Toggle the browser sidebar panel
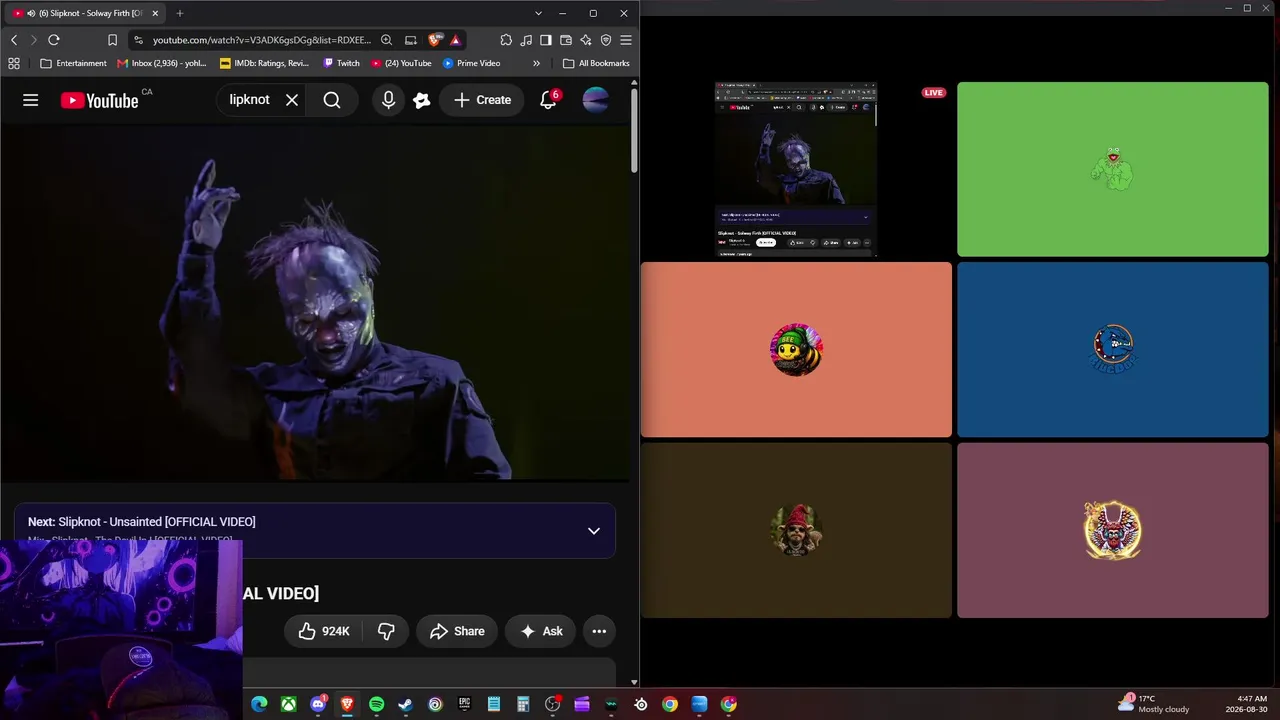Image resolution: width=1280 pixels, height=720 pixels. click(x=546, y=40)
